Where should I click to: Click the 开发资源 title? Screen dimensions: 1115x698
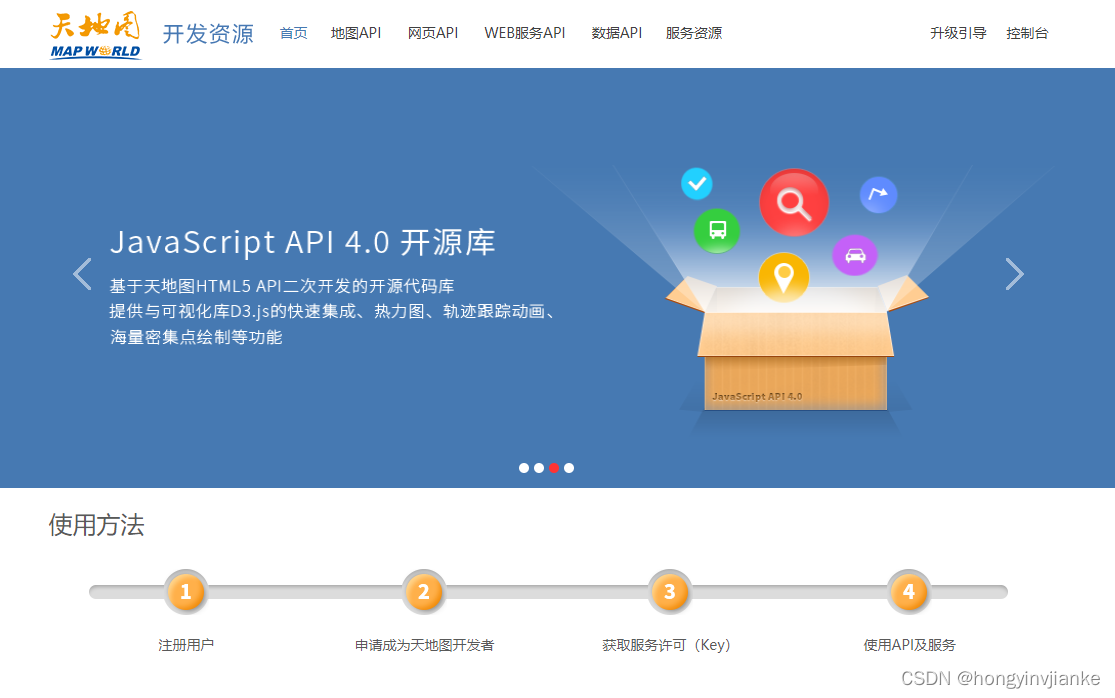[x=208, y=33]
